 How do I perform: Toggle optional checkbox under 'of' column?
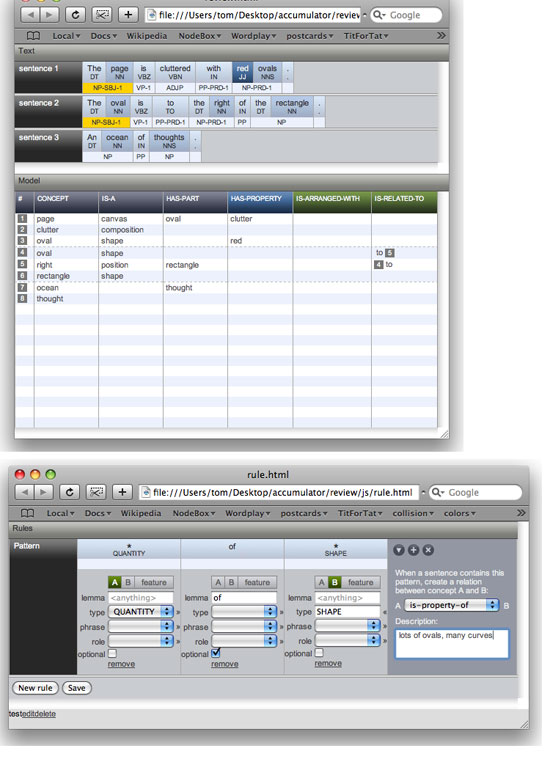tap(216, 653)
